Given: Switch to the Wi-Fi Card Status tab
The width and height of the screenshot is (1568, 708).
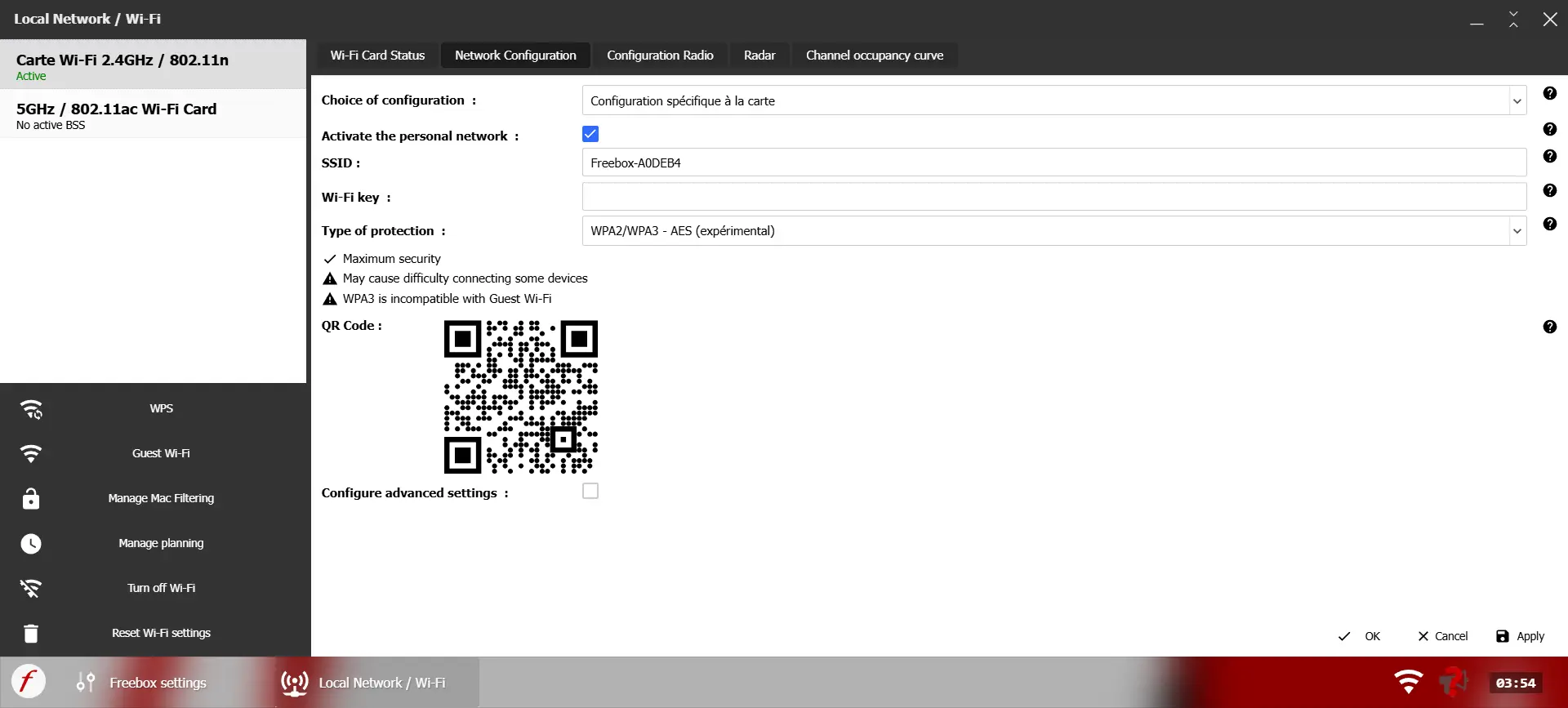Looking at the screenshot, I should (377, 56).
